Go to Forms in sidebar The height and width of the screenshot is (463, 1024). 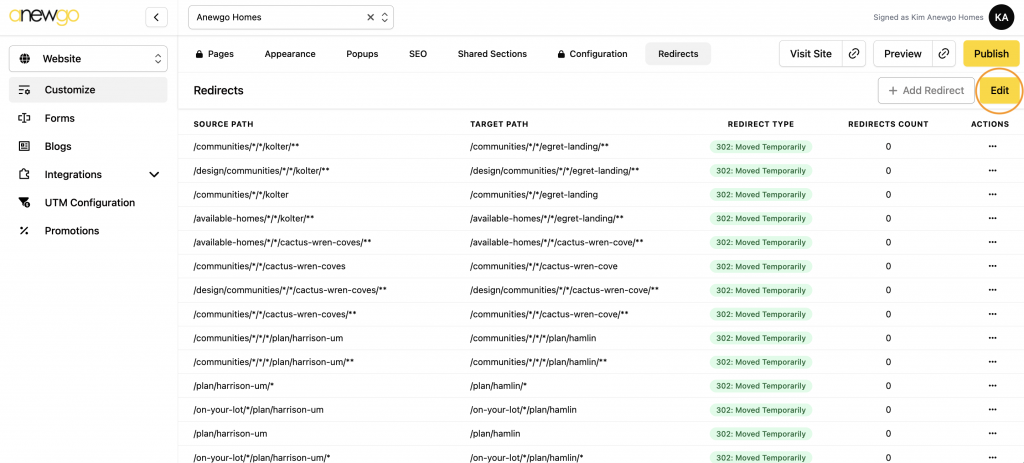(x=60, y=118)
